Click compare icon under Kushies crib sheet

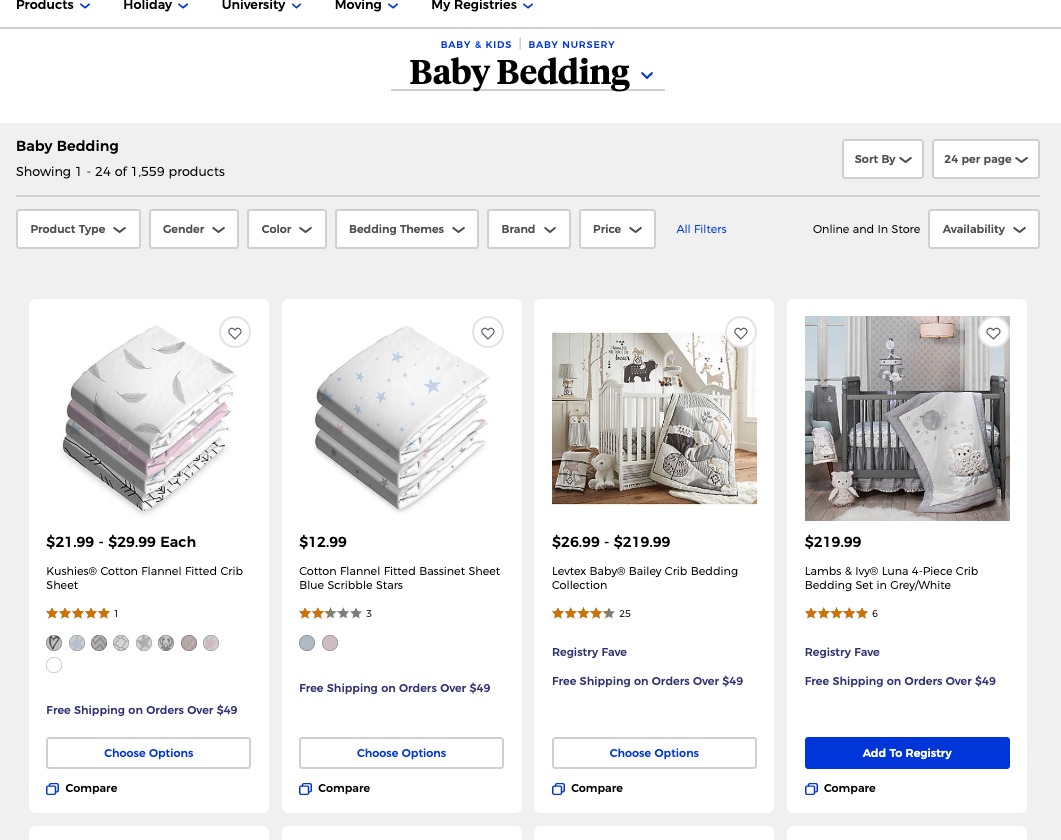[52, 789]
